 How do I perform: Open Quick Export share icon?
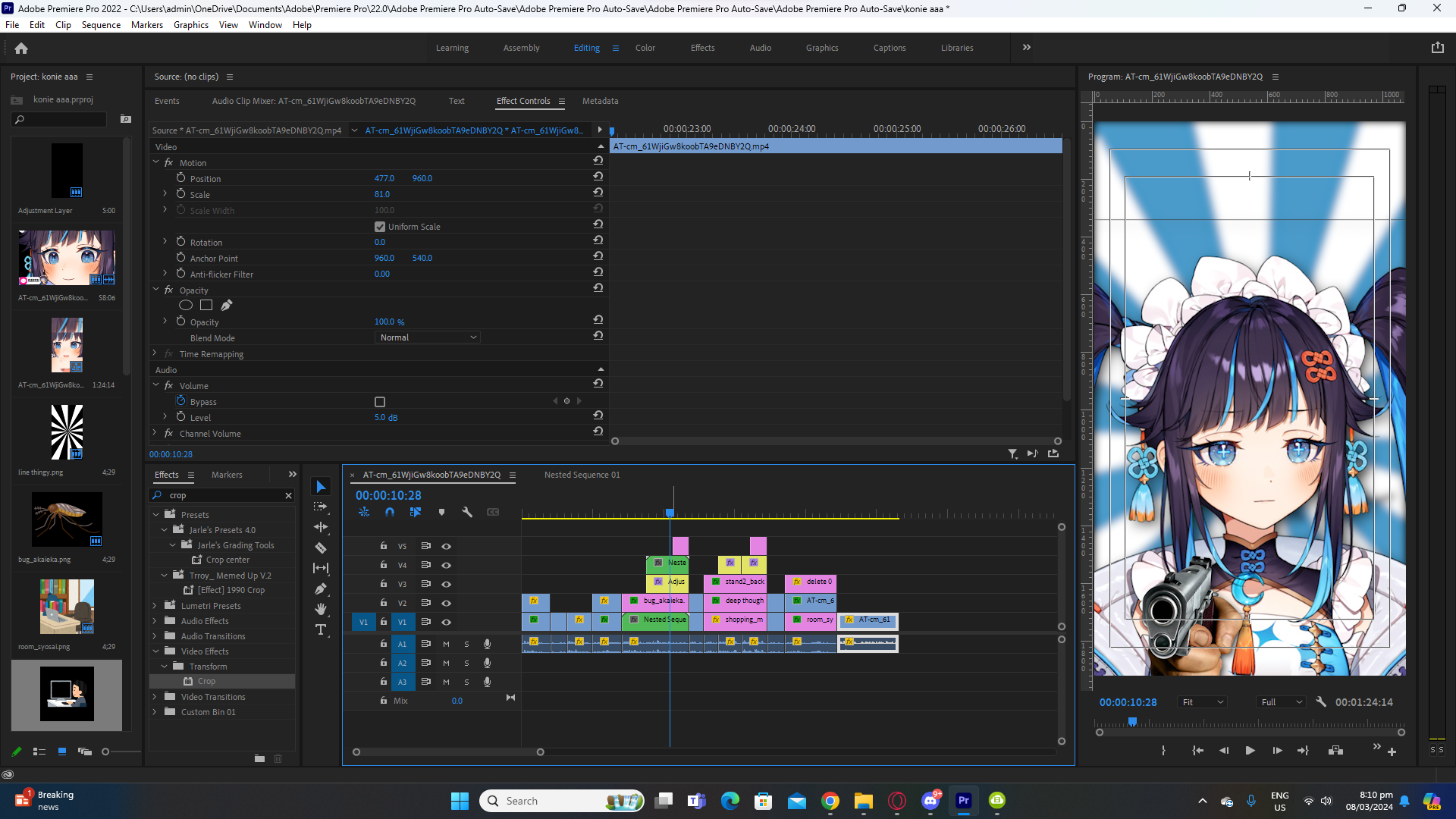1437,47
